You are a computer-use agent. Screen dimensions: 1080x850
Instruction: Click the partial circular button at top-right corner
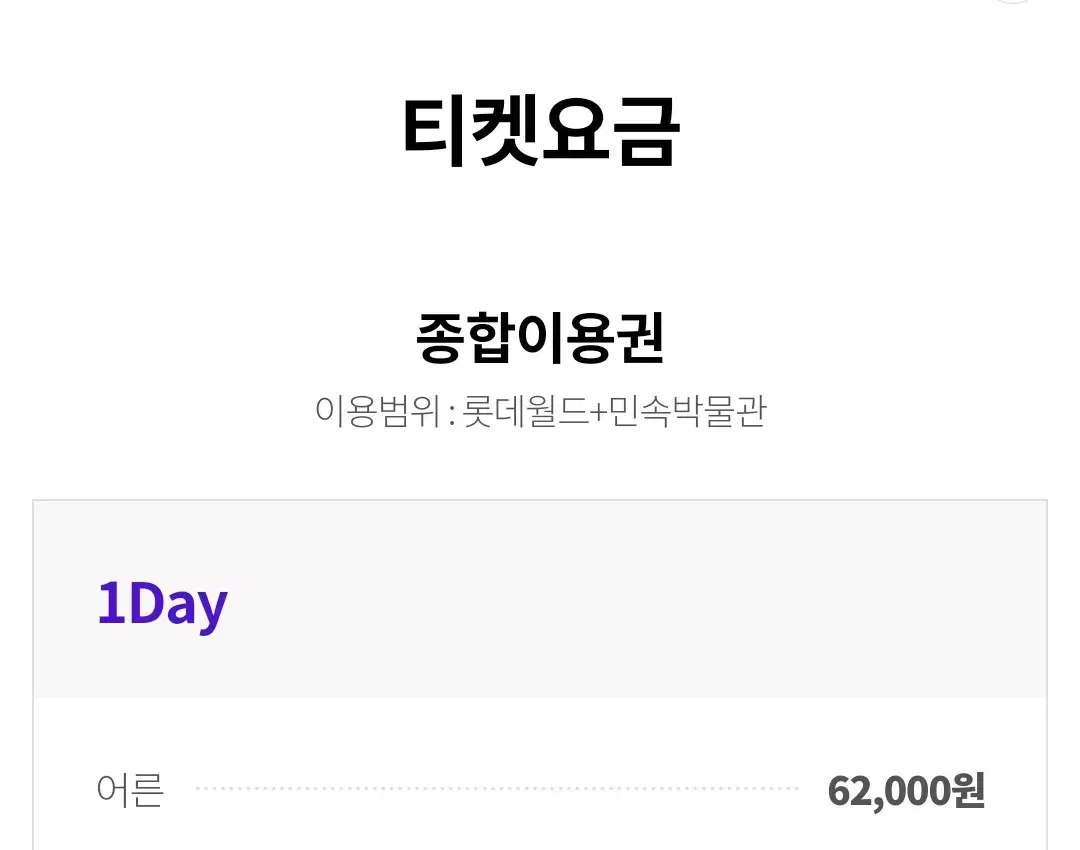1012,1
